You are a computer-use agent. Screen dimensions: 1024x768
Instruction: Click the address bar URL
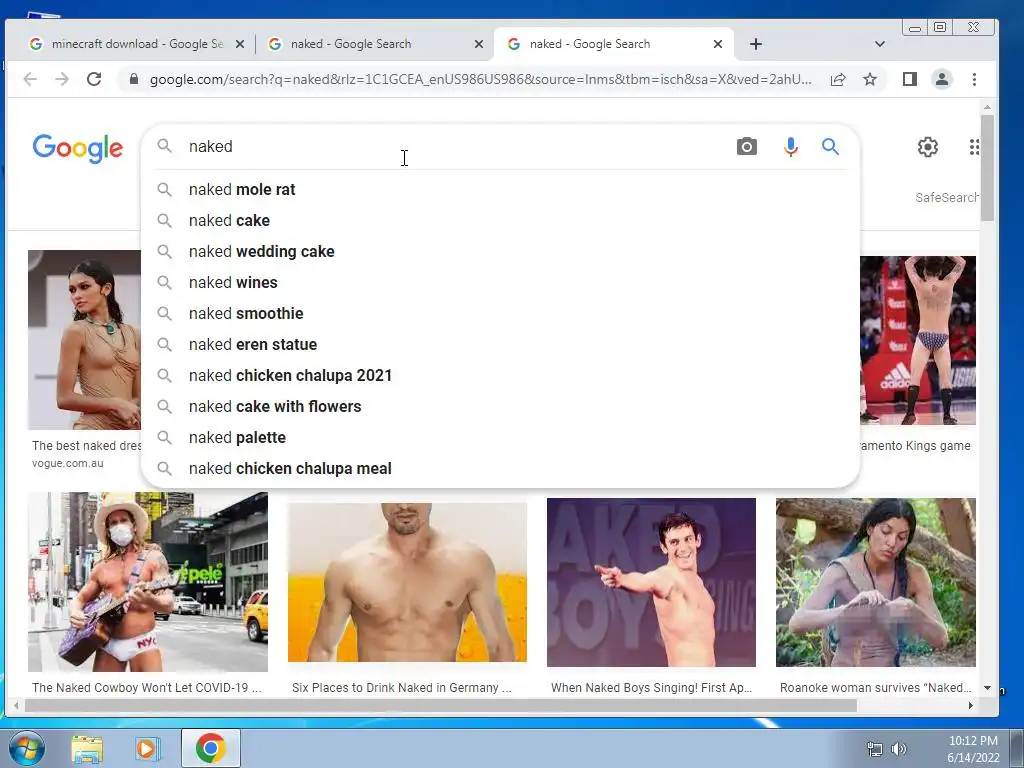click(481, 79)
